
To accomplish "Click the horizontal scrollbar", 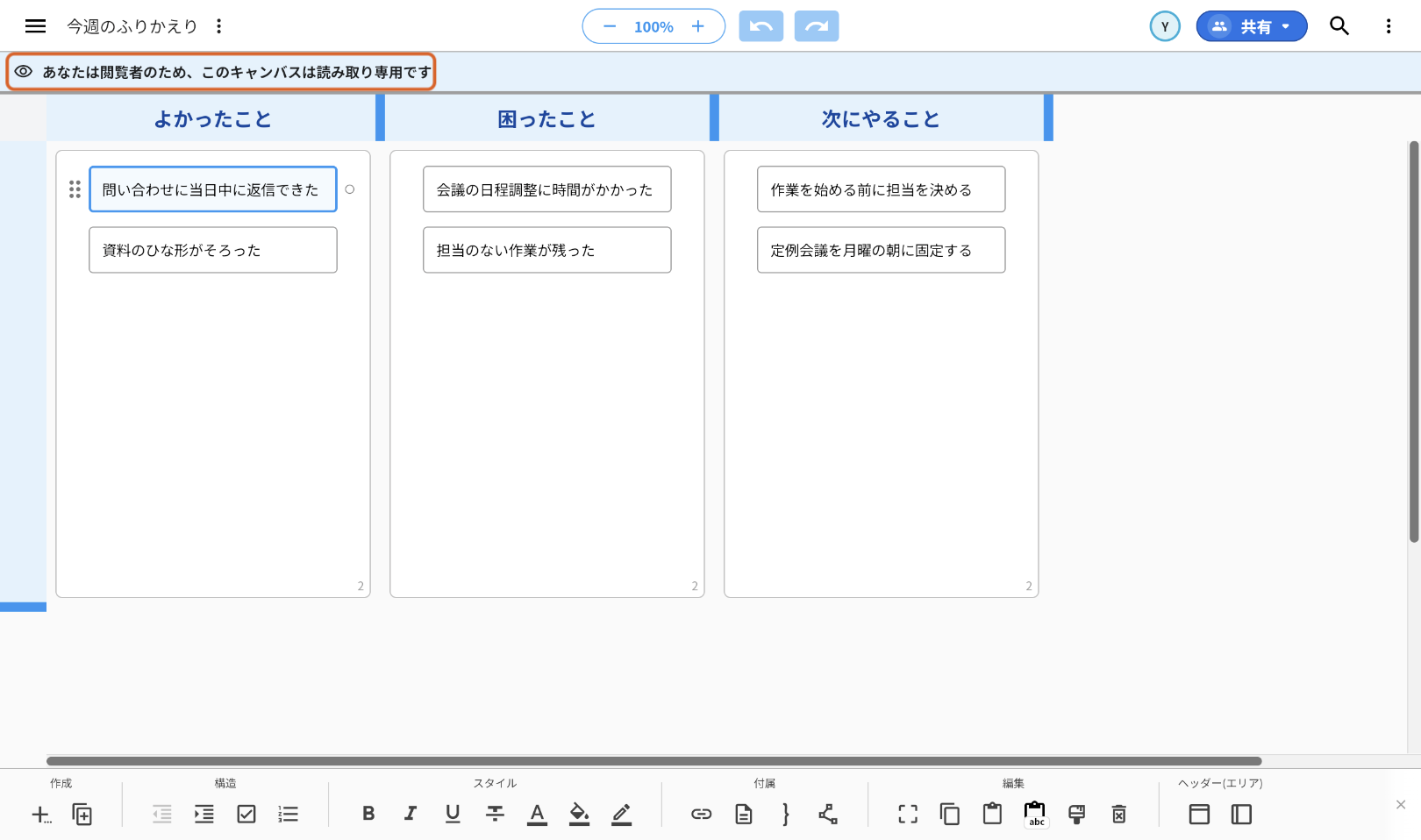I will (x=654, y=761).
